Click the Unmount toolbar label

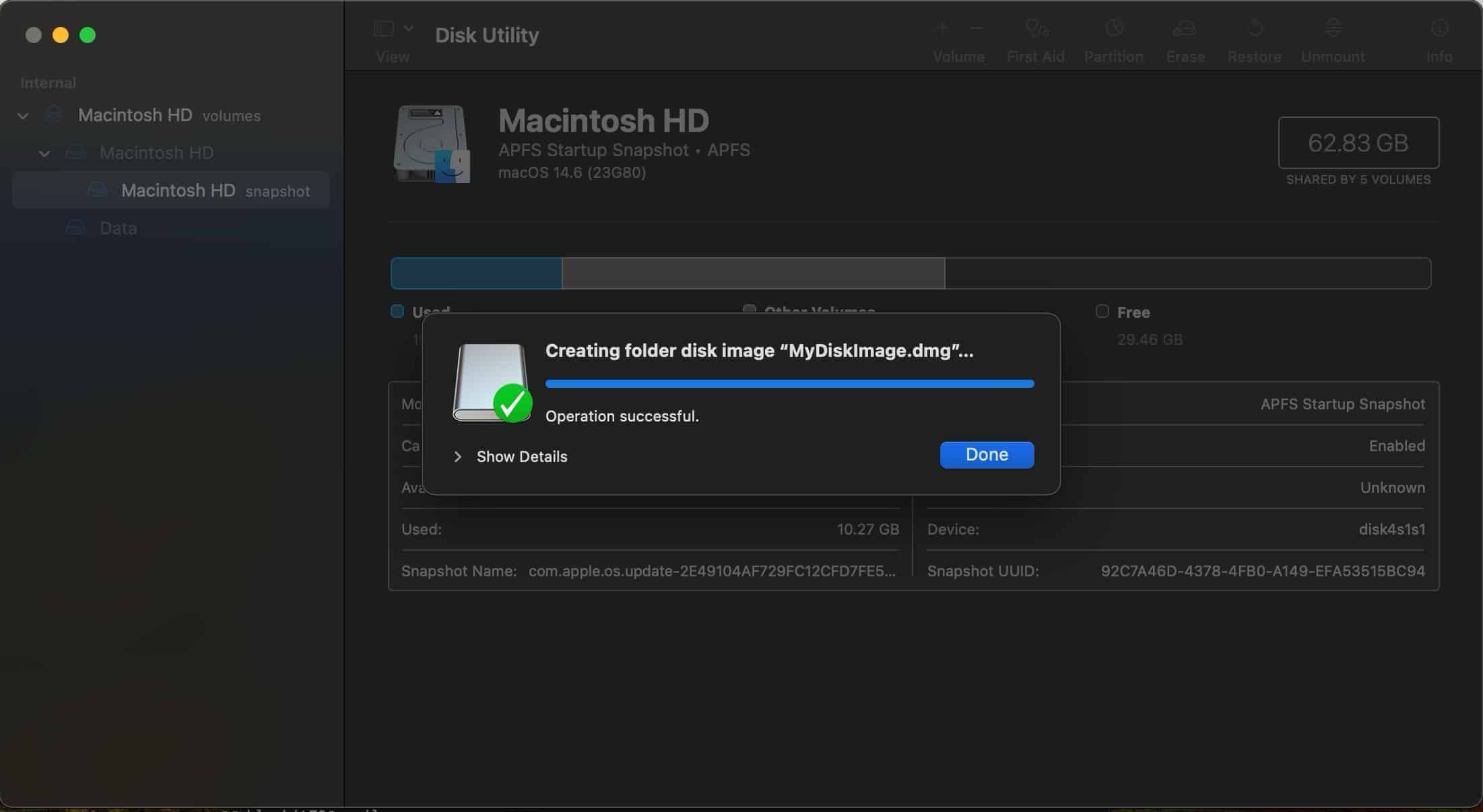pos(1333,57)
